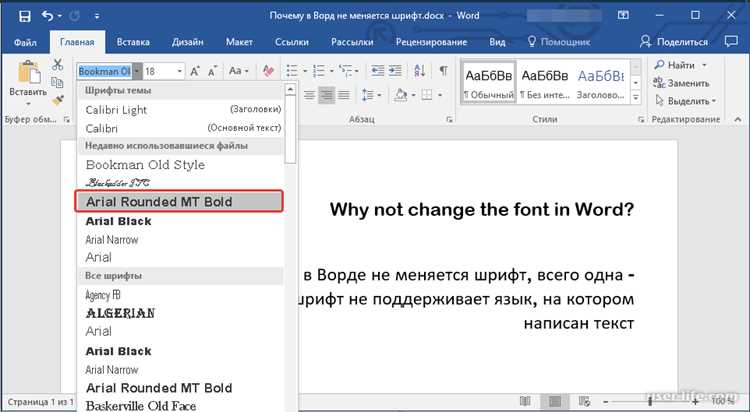The width and height of the screenshot is (750, 412).
Task: Toggle justify alignment button
Action: [343, 95]
